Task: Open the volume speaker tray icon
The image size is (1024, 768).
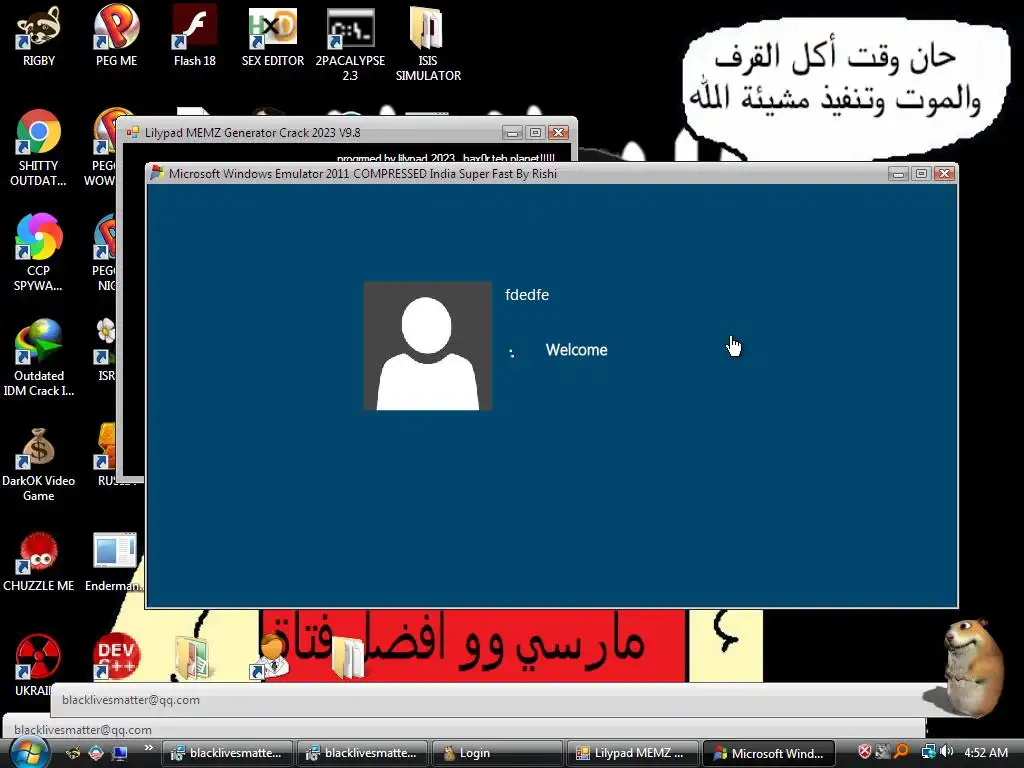Action: click(x=946, y=752)
